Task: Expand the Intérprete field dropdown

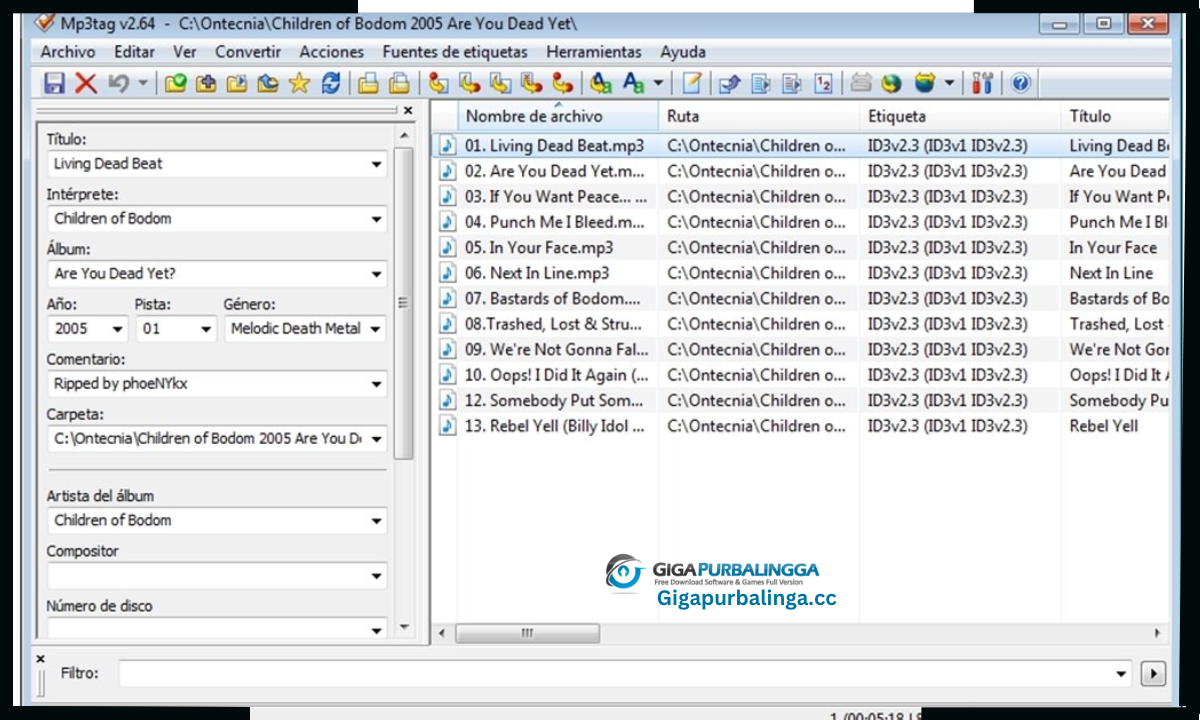Action: point(377,219)
